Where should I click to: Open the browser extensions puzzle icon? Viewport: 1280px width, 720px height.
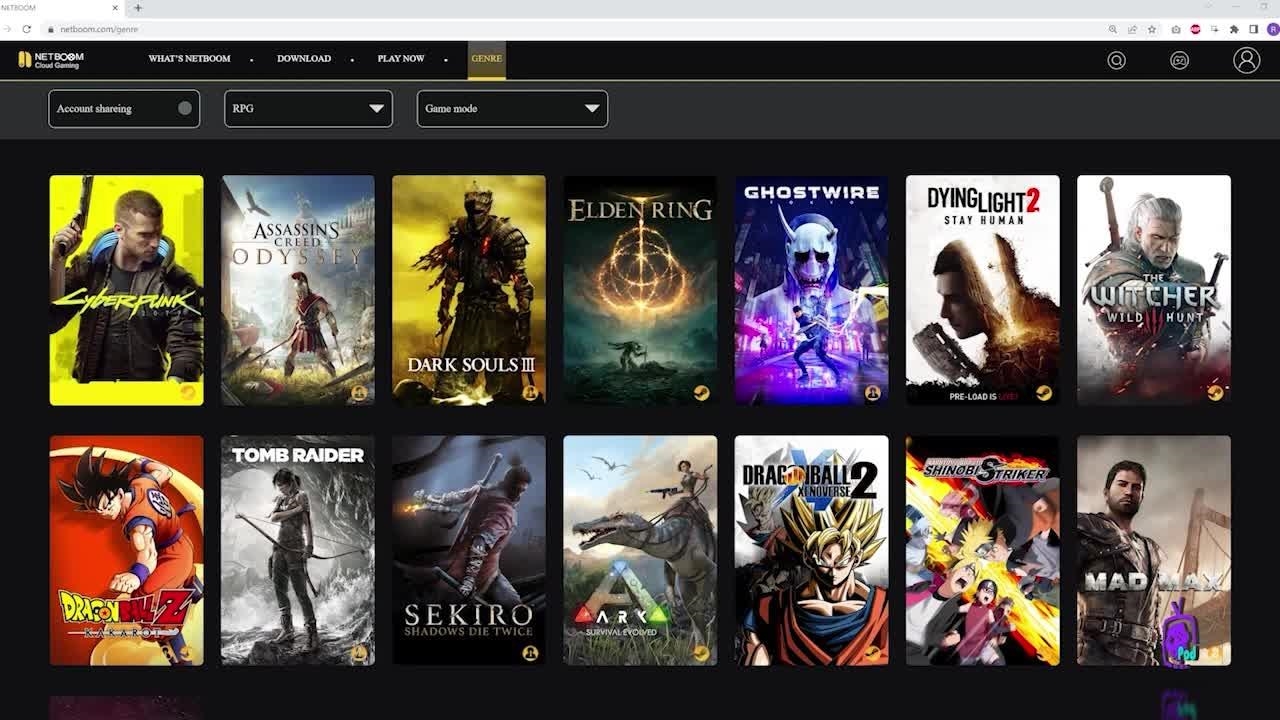pos(1234,29)
